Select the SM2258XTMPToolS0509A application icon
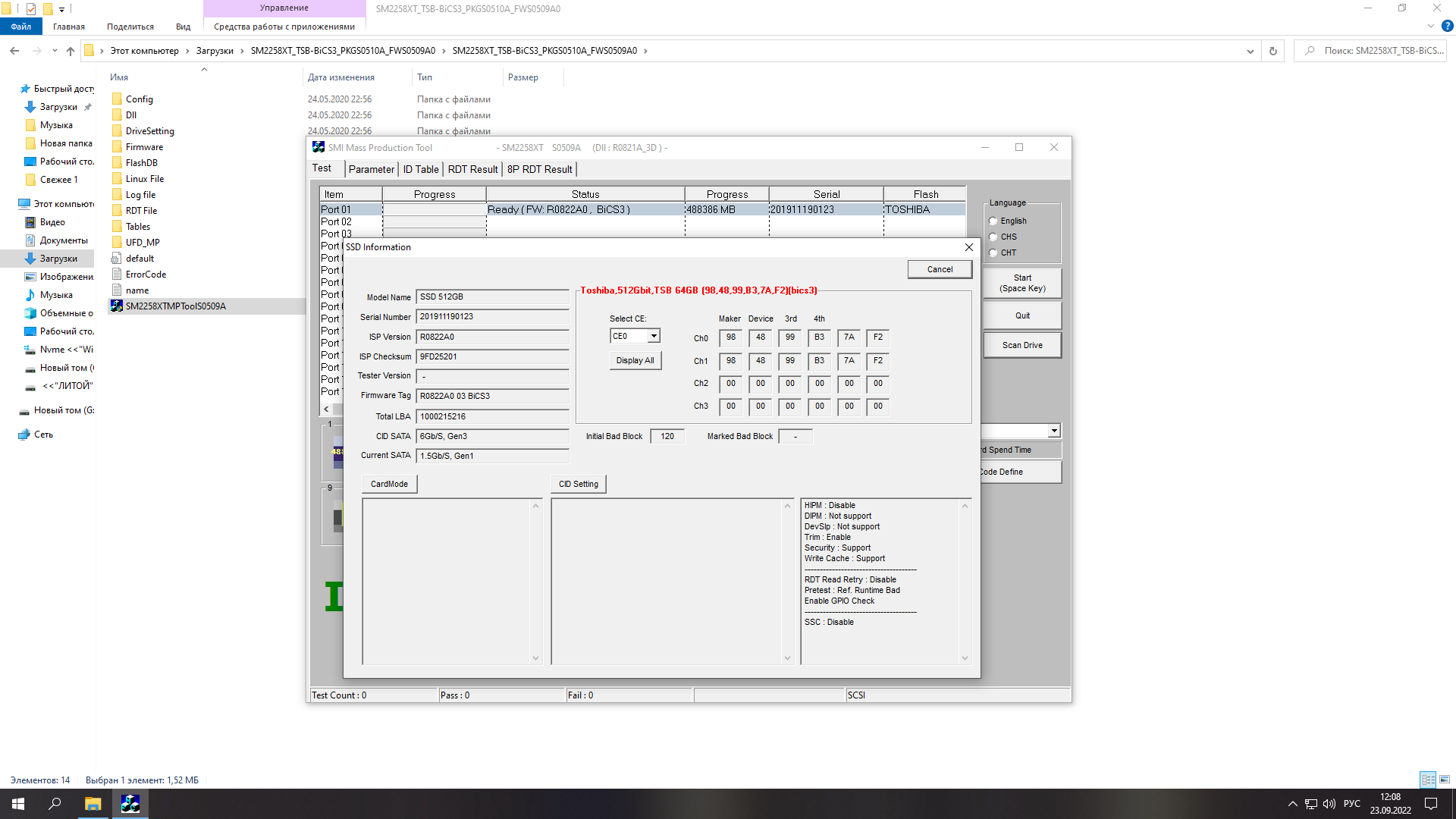The width and height of the screenshot is (1456, 819). [117, 306]
